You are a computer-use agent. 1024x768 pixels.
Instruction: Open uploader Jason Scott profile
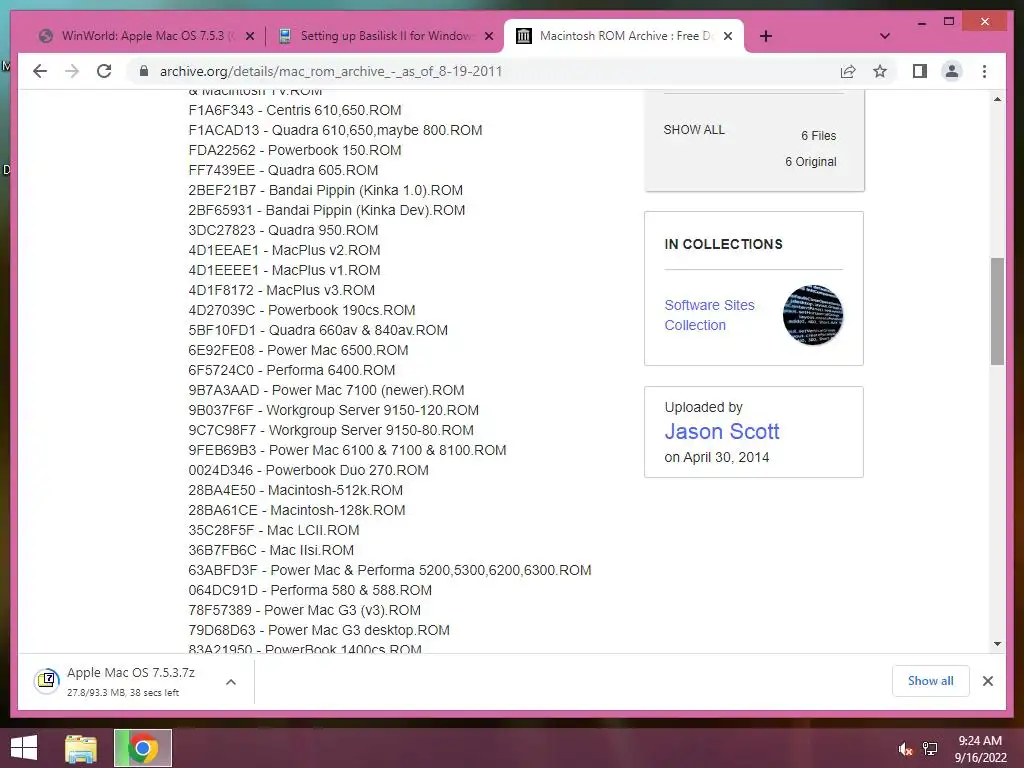722,431
